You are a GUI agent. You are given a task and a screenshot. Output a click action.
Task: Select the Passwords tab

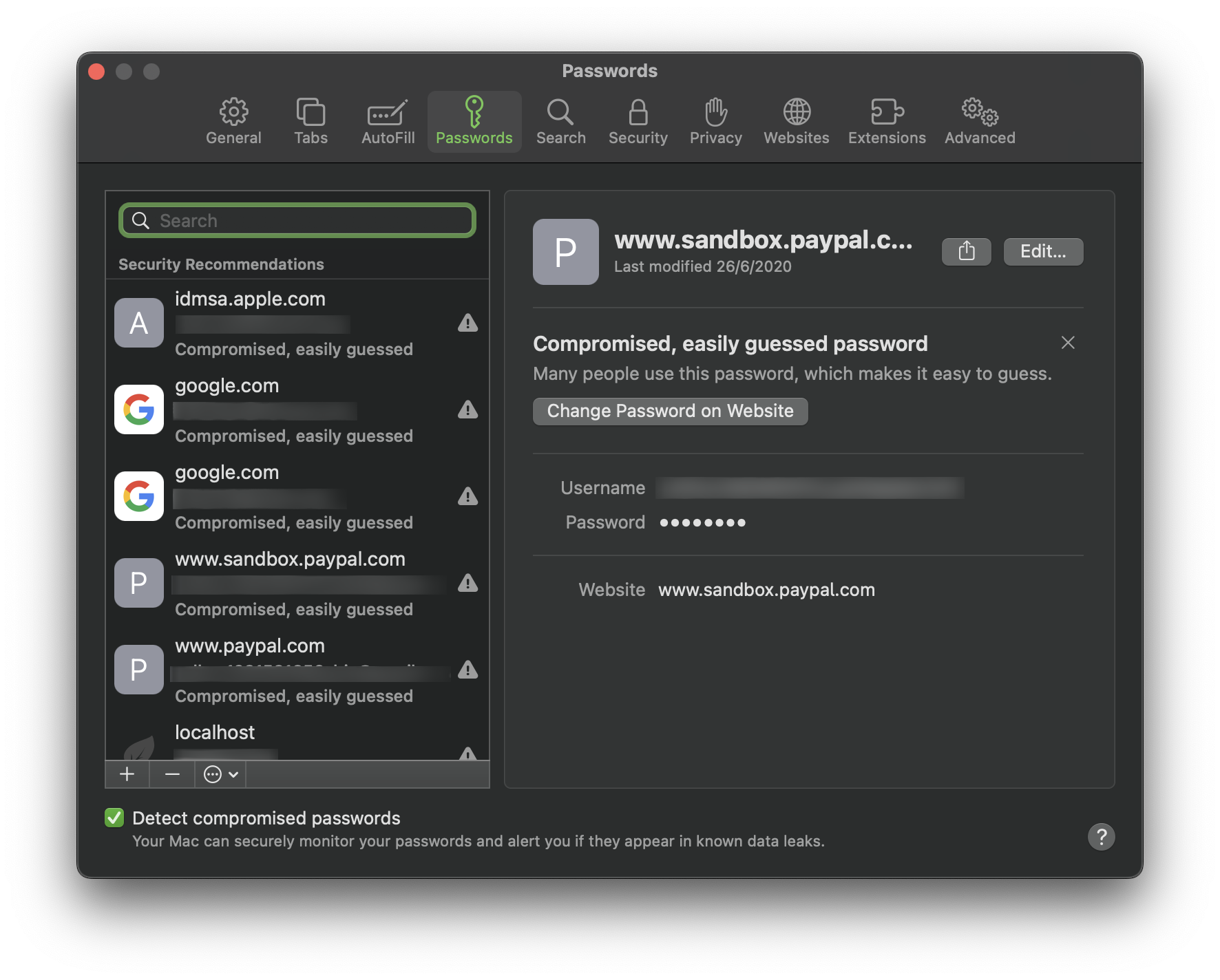click(474, 122)
